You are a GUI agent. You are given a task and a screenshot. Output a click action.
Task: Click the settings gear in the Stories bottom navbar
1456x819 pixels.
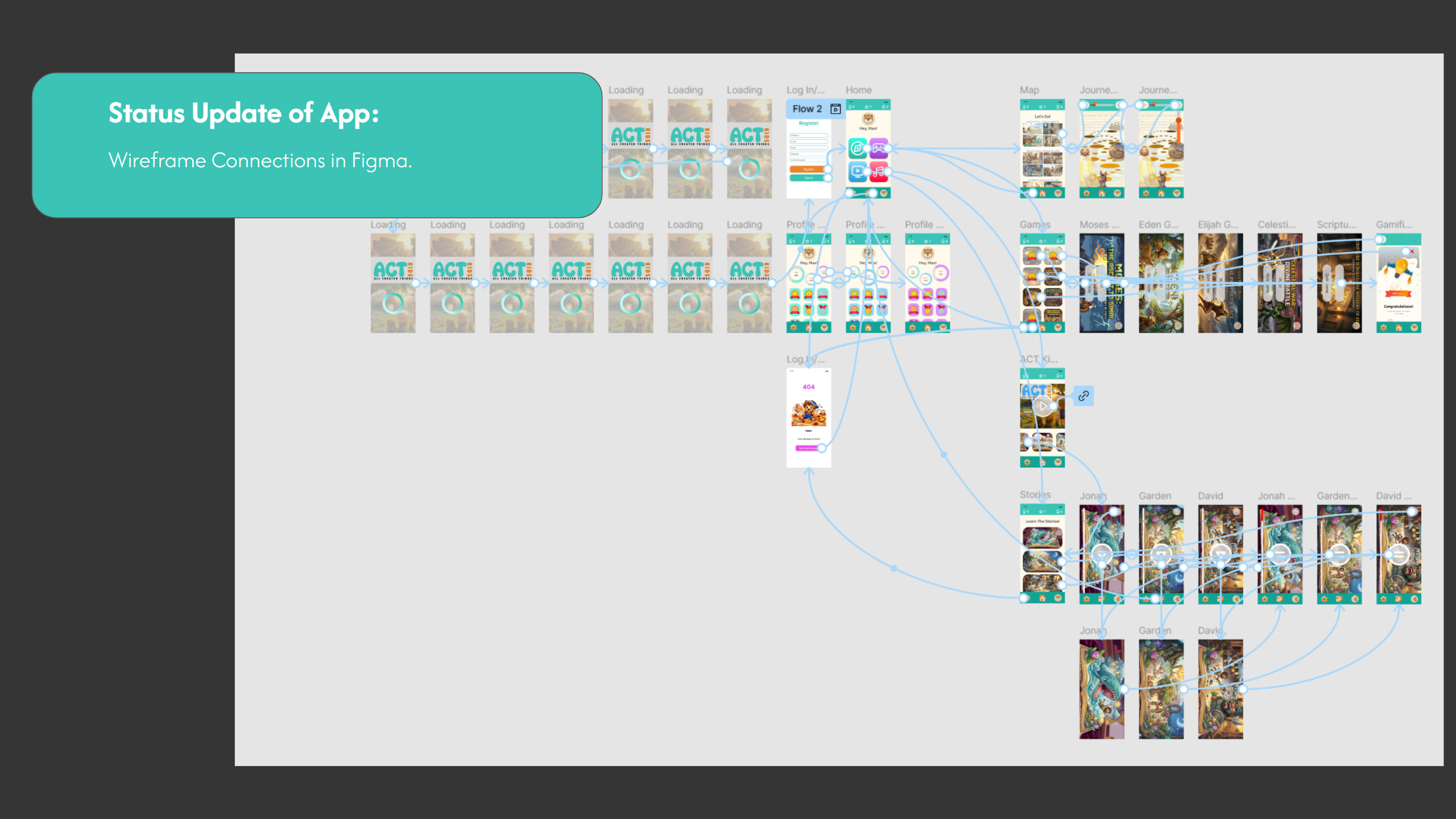click(x=1027, y=597)
